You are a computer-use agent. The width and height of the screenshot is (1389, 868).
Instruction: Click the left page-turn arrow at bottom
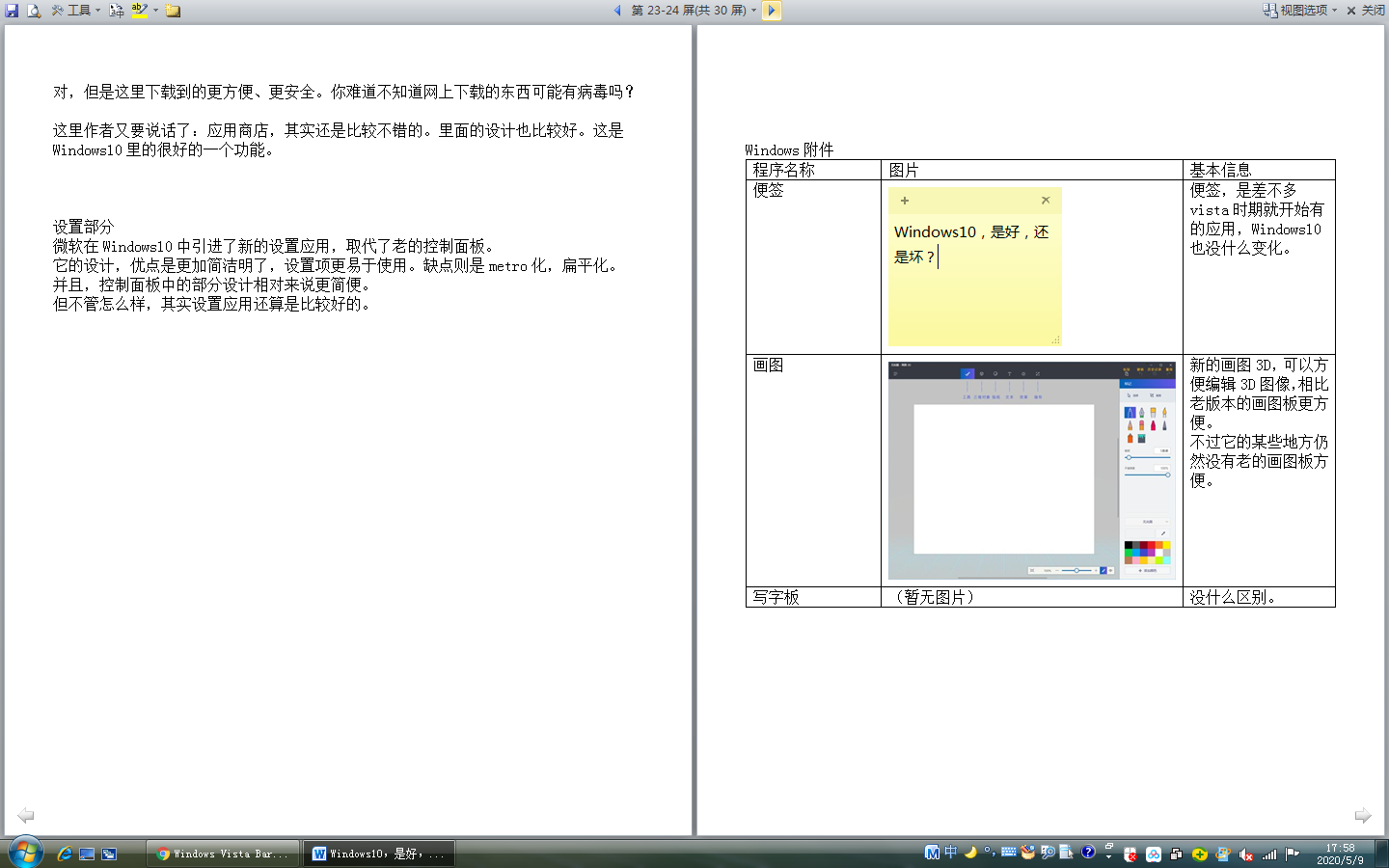[26, 816]
